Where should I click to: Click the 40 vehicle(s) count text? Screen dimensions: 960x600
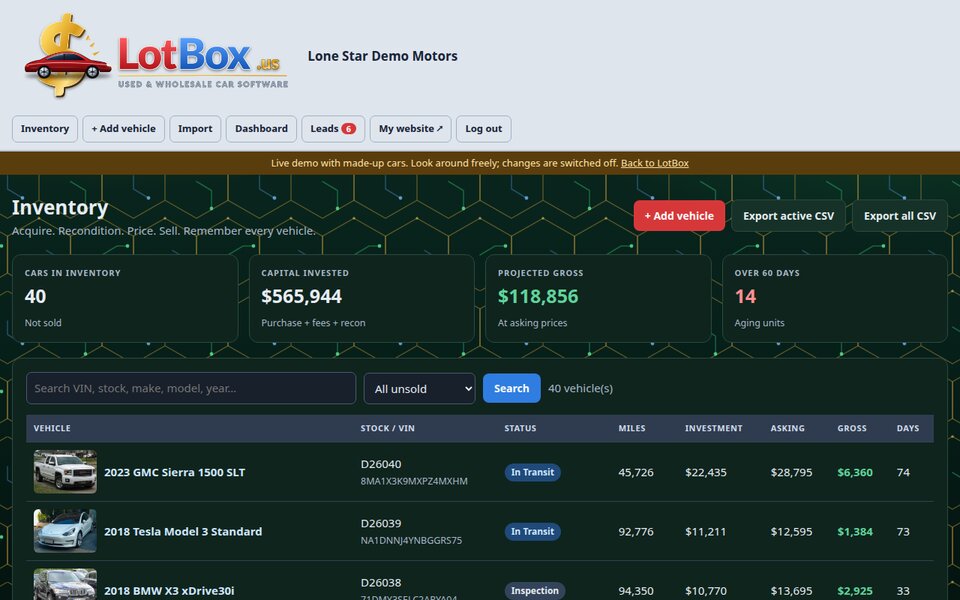(580, 388)
